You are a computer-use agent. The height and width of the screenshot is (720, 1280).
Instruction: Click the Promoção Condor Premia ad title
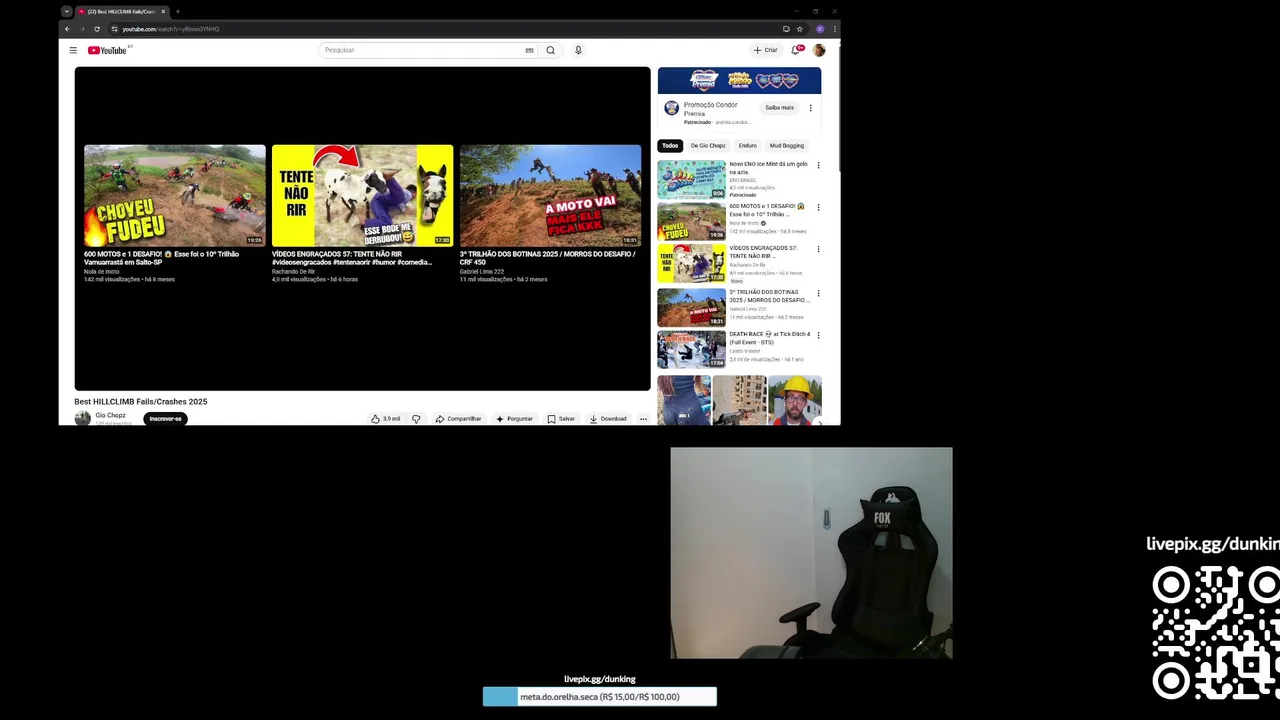[x=710, y=109]
